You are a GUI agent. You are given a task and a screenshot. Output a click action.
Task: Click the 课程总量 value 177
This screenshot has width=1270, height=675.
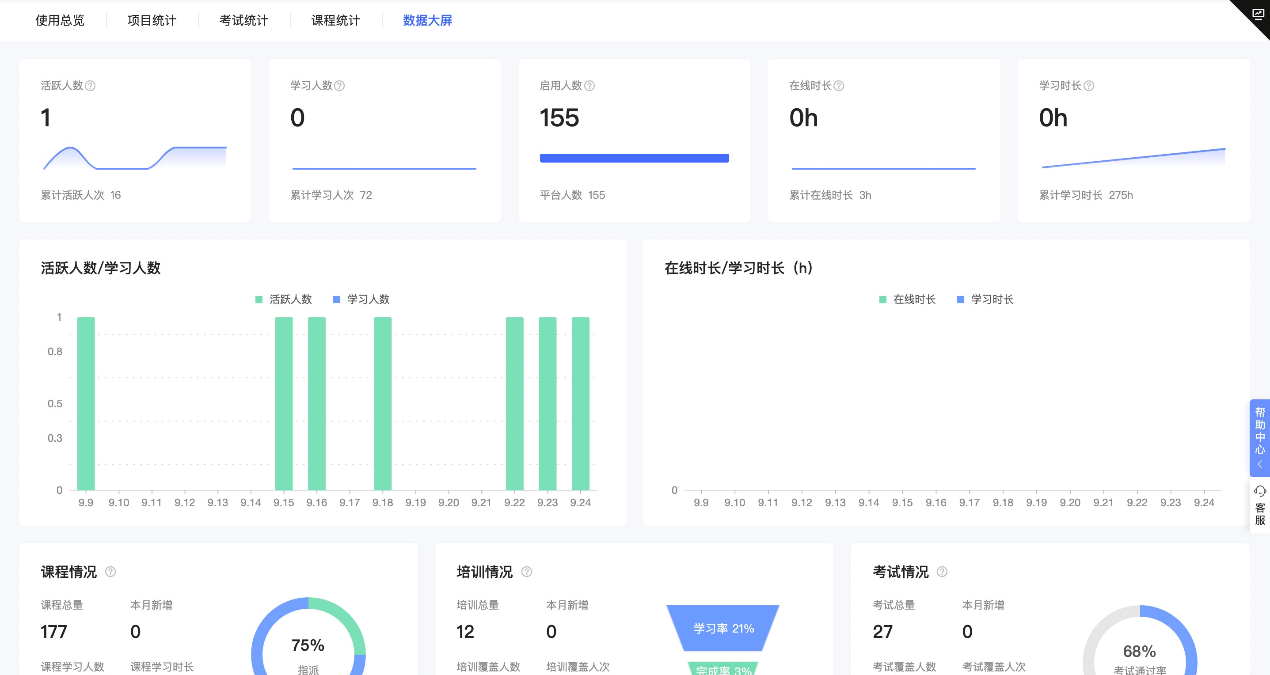tap(54, 632)
